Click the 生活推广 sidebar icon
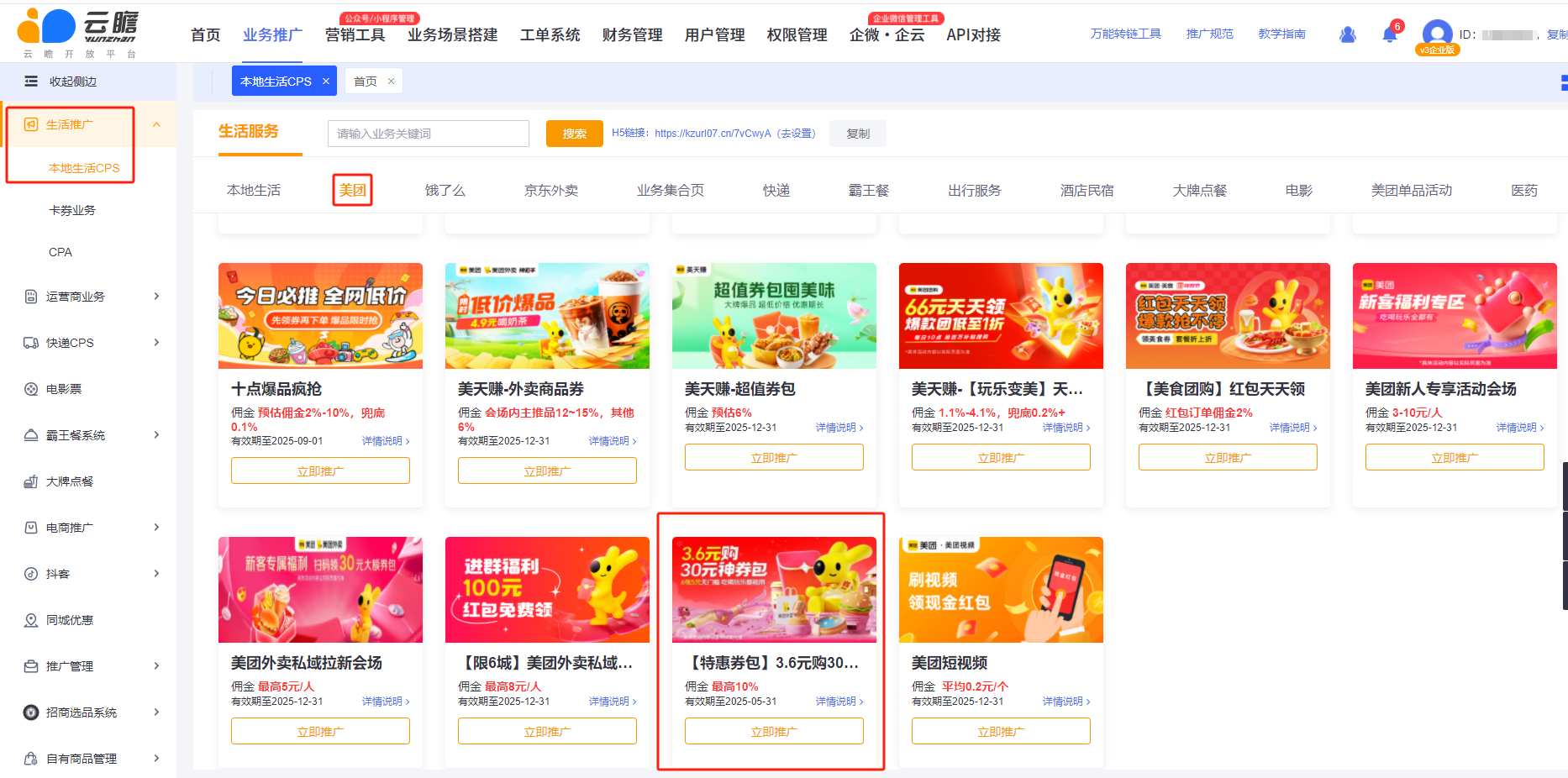 (x=31, y=124)
